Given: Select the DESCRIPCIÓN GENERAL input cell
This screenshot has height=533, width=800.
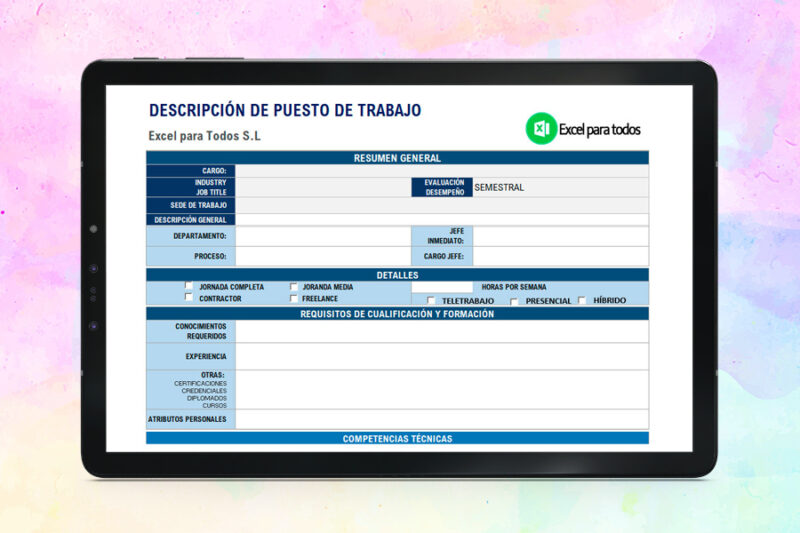Looking at the screenshot, I should (x=442, y=220).
